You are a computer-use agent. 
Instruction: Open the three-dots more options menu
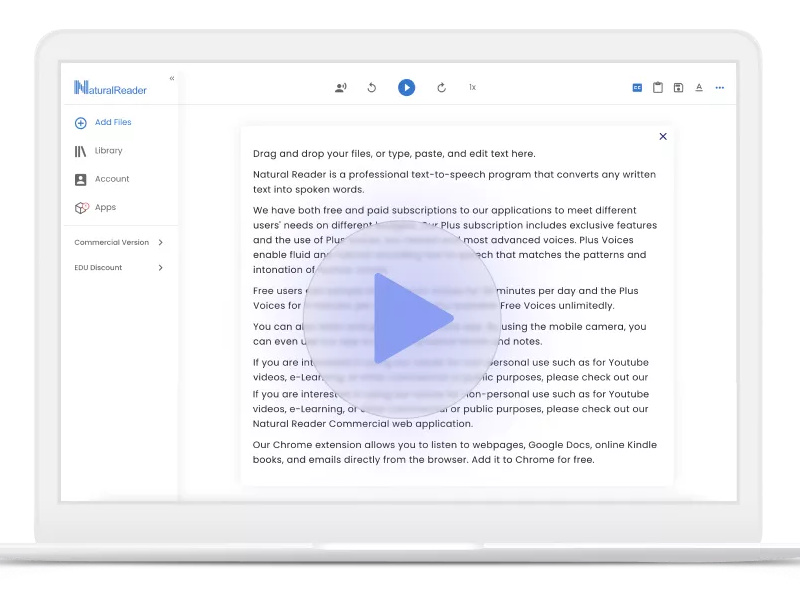click(x=720, y=88)
